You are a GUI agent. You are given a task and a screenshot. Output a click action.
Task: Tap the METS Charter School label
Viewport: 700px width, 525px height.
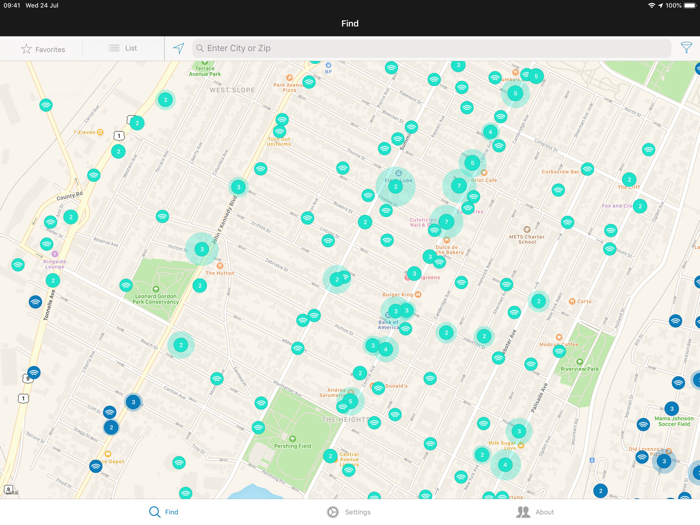point(527,239)
